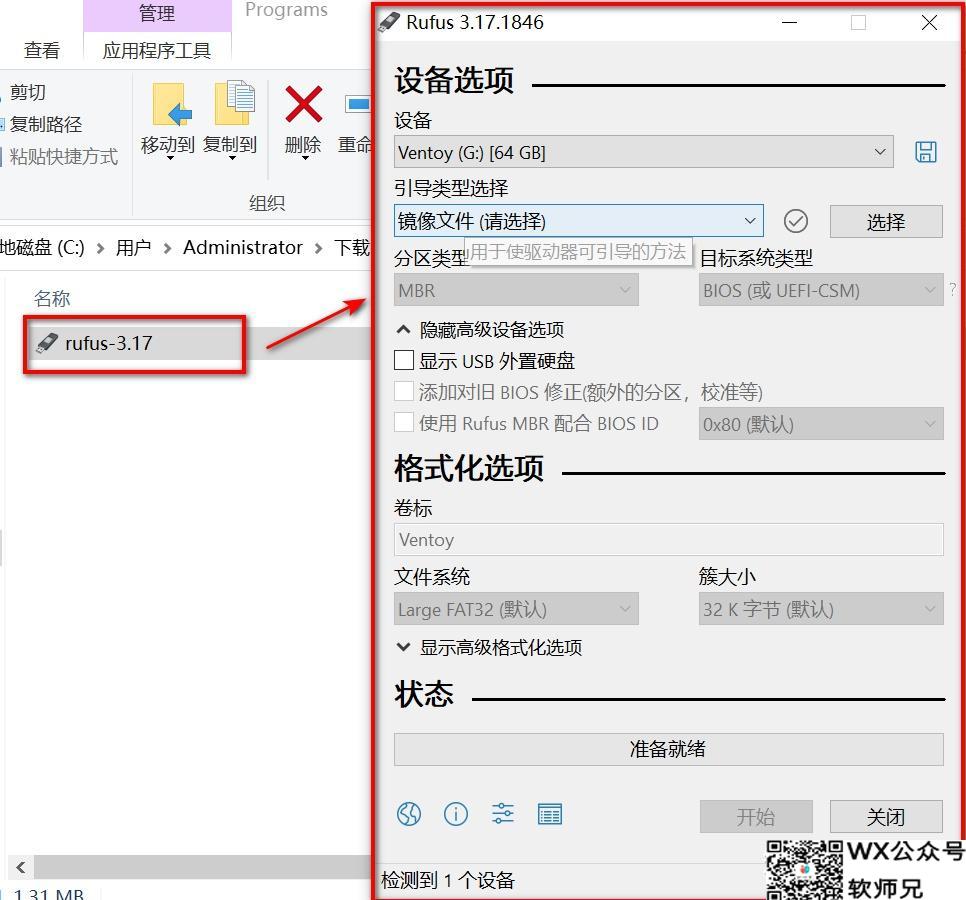This screenshot has height=900, width=966.
Task: Click the 关闭 close button in Rufus
Action: pyautogui.click(x=886, y=817)
